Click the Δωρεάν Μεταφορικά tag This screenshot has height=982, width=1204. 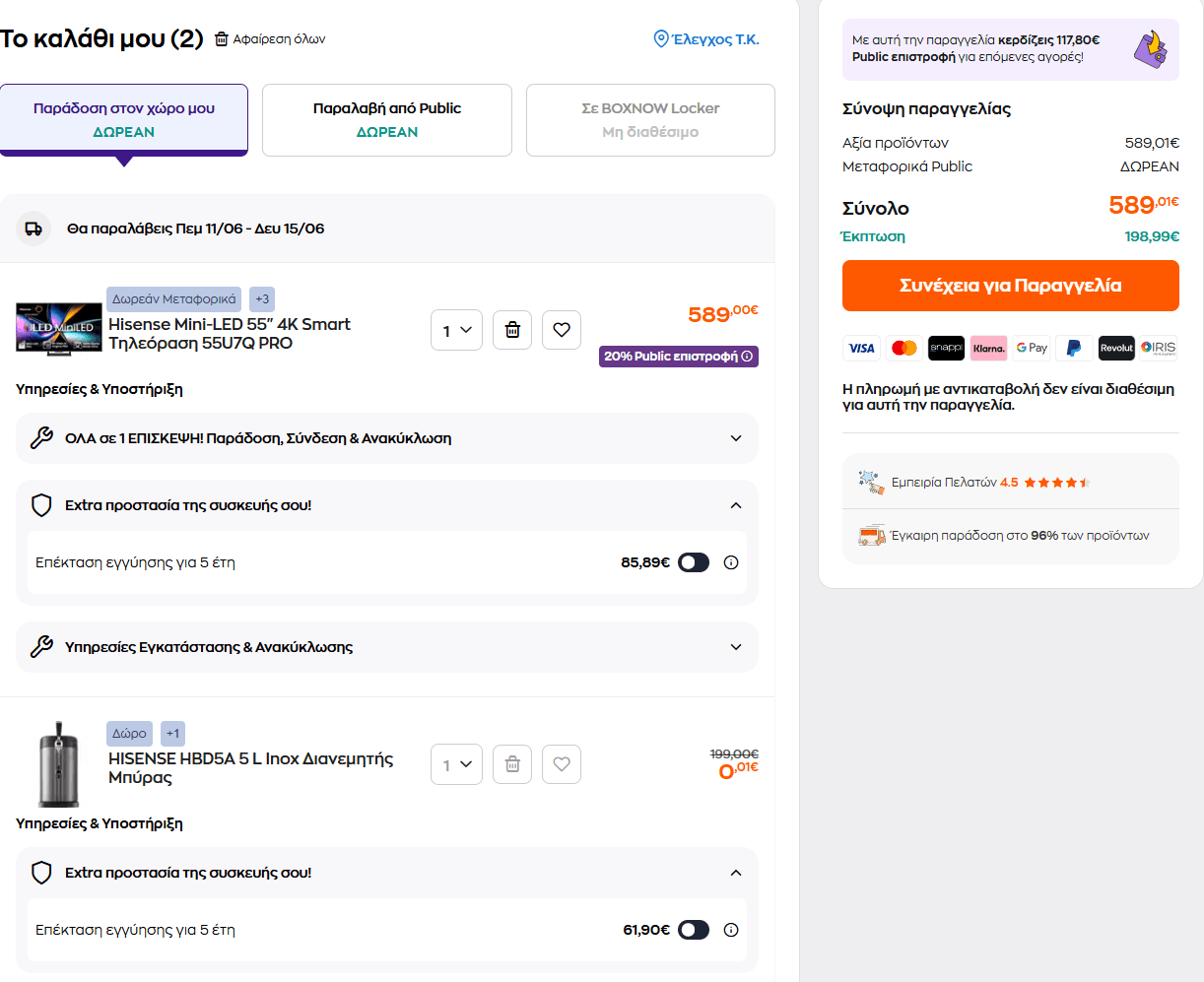174,298
